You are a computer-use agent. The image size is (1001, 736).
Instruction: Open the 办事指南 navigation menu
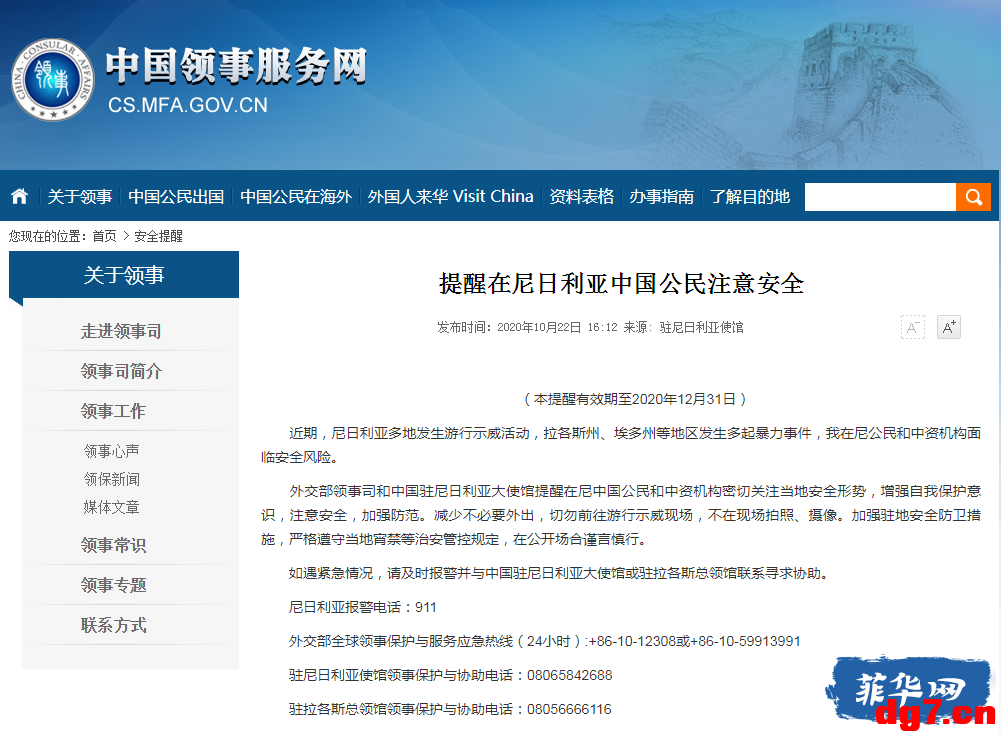[661, 197]
